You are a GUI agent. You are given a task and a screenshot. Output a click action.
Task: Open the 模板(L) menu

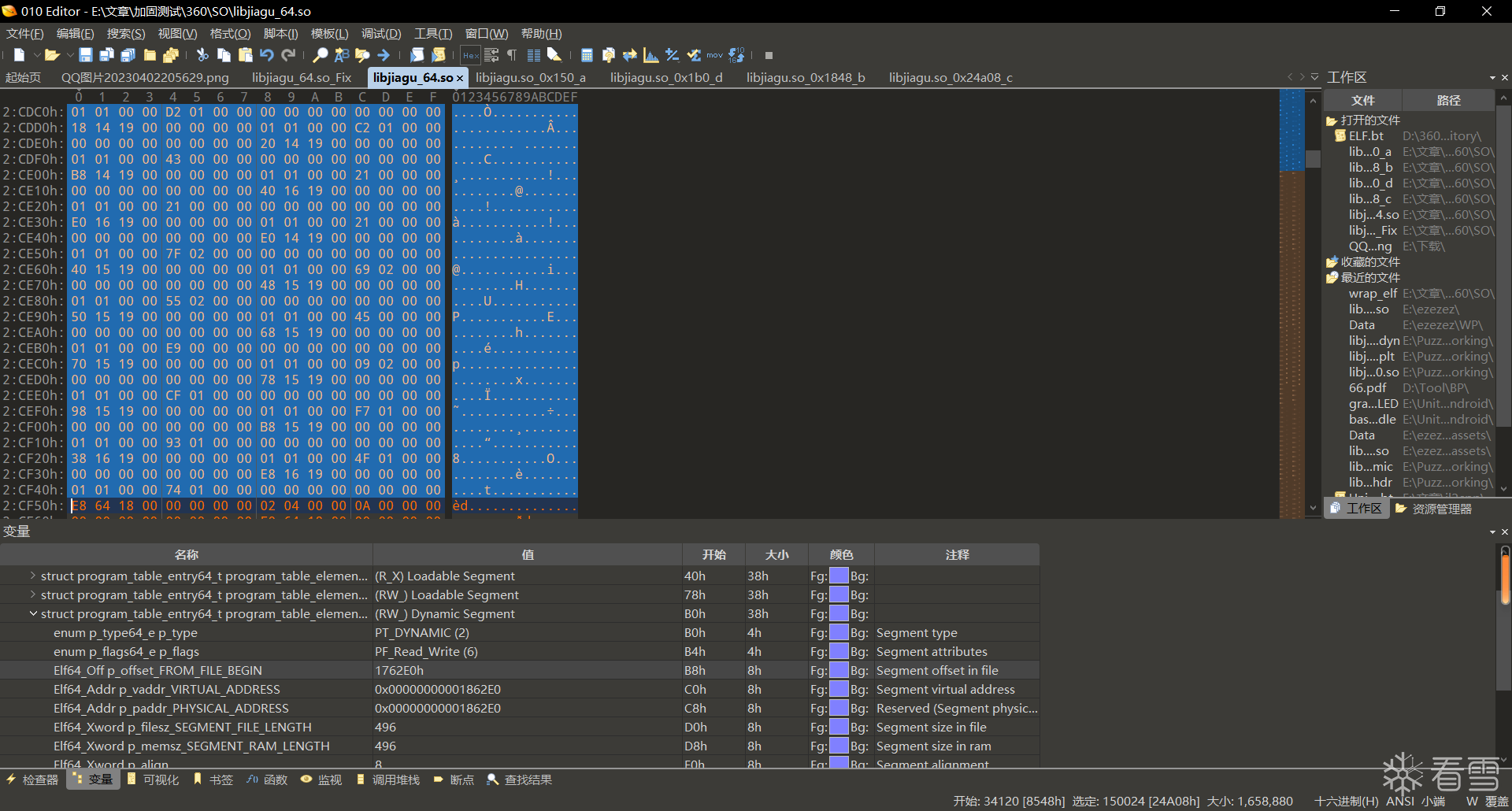click(x=329, y=34)
